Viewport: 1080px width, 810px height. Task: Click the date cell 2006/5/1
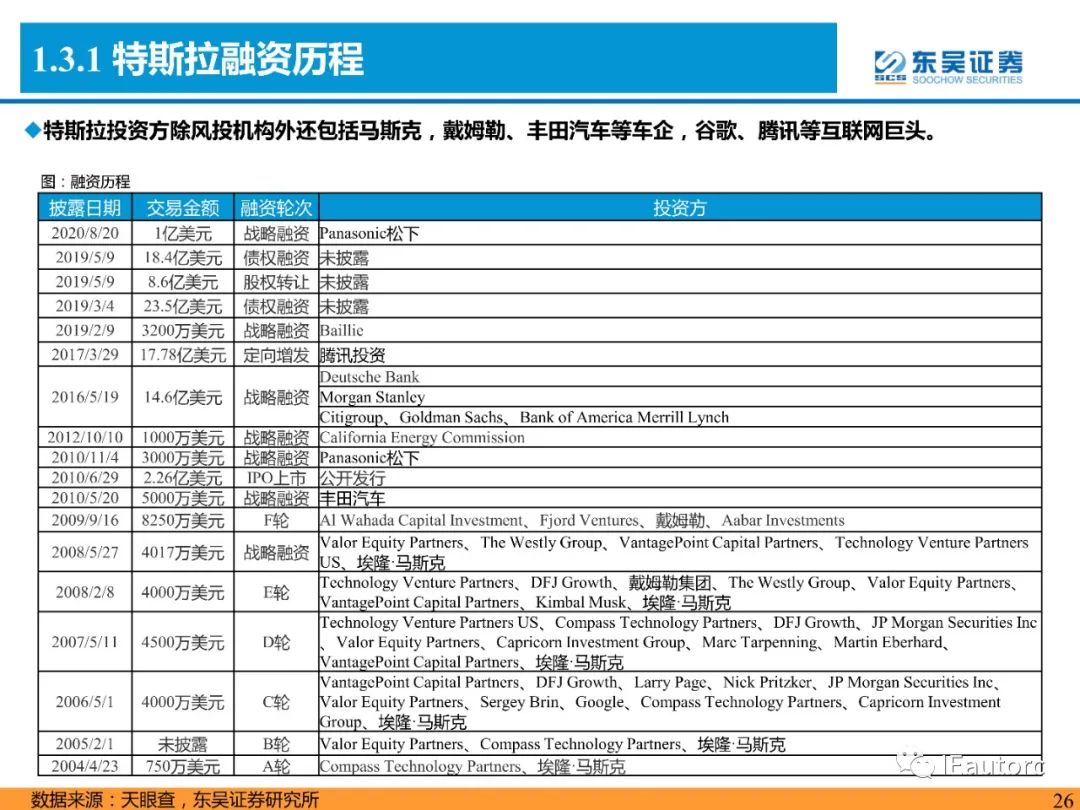85,702
